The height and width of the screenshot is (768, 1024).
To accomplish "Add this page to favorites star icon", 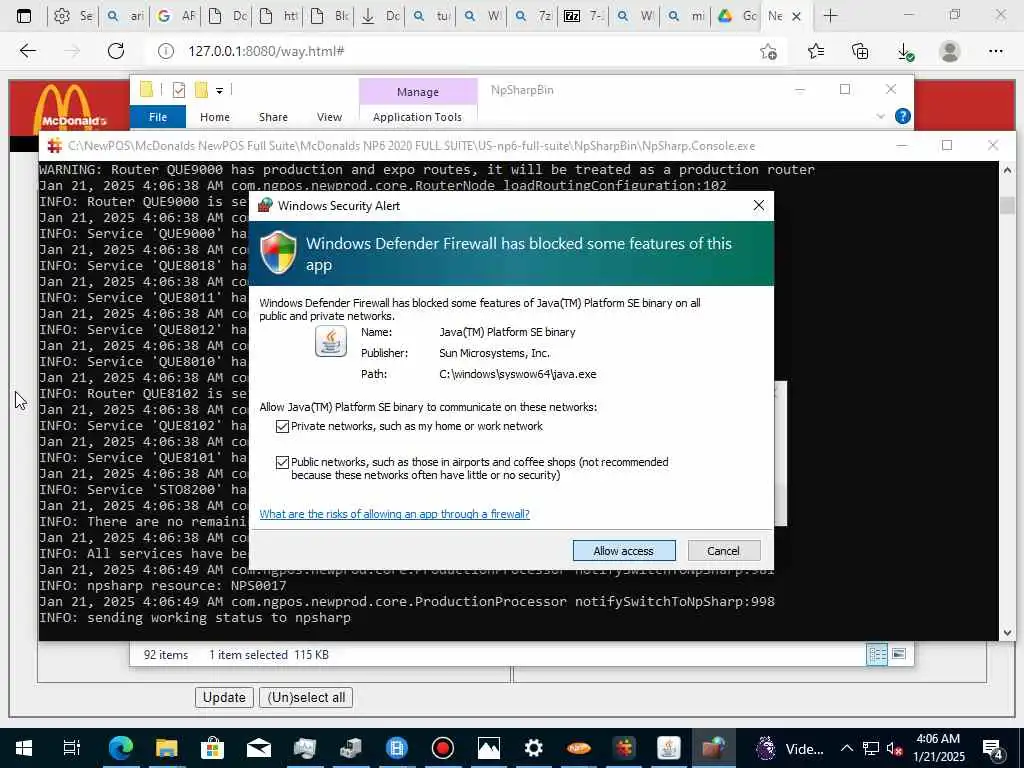I will tap(769, 51).
